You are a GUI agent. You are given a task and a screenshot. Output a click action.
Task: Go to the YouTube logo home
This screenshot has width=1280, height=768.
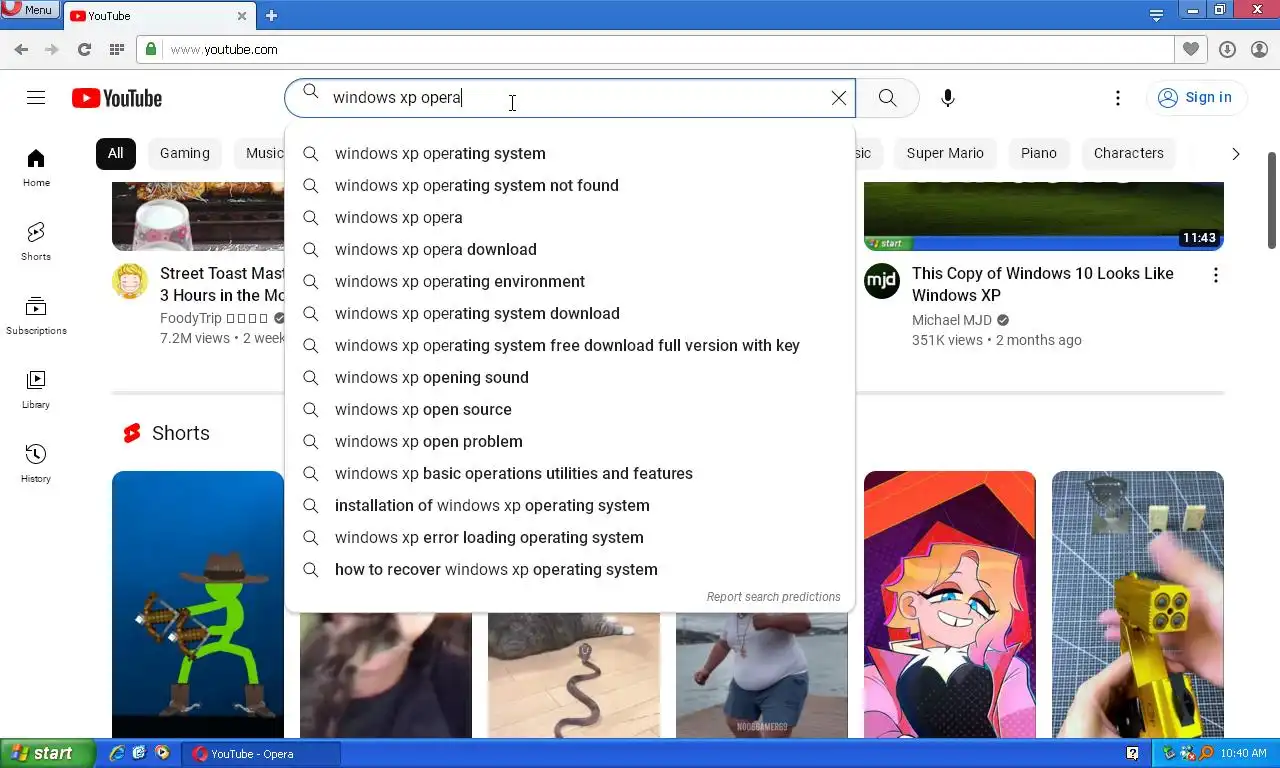[117, 98]
